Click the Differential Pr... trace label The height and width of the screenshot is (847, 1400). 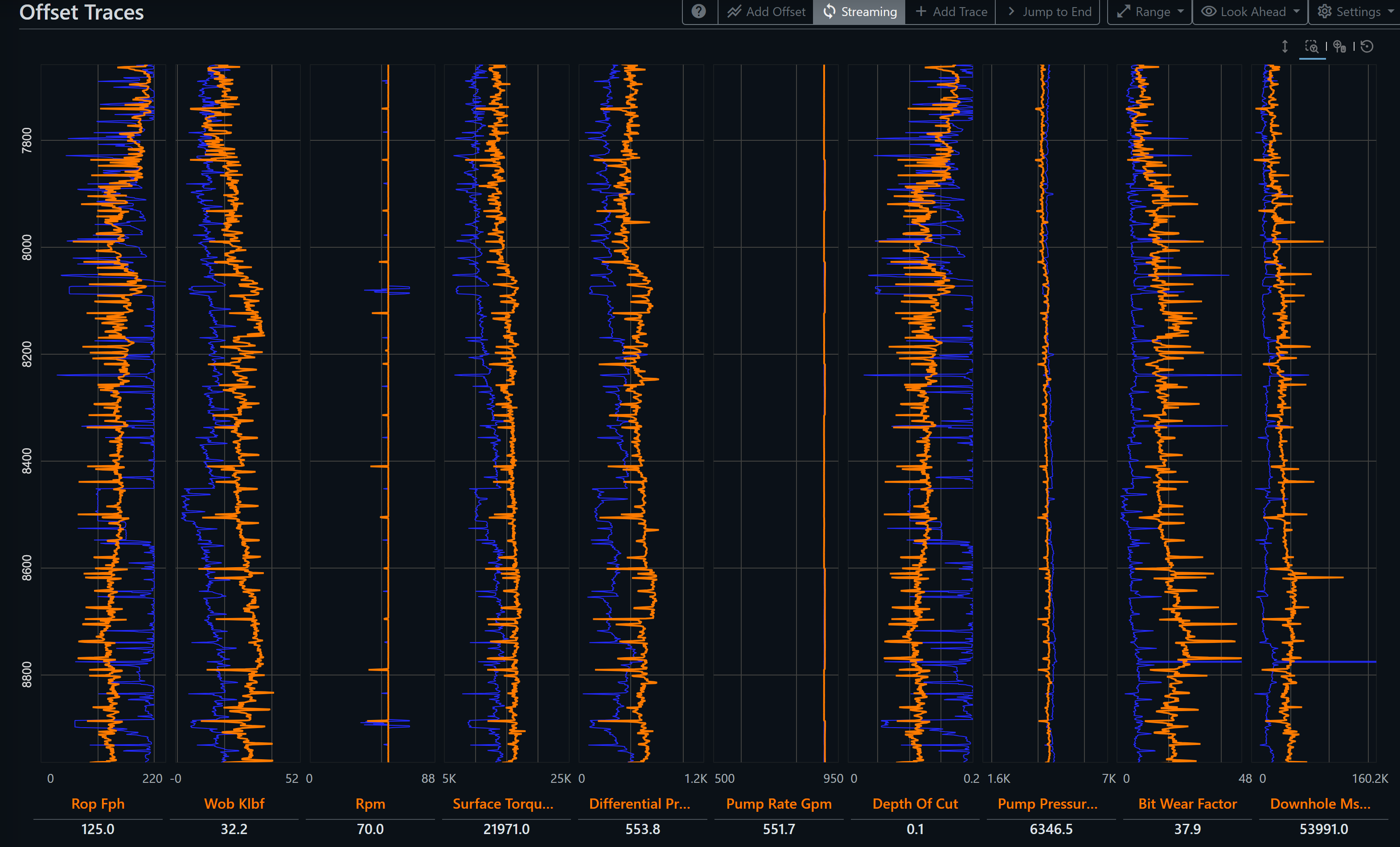tap(640, 804)
